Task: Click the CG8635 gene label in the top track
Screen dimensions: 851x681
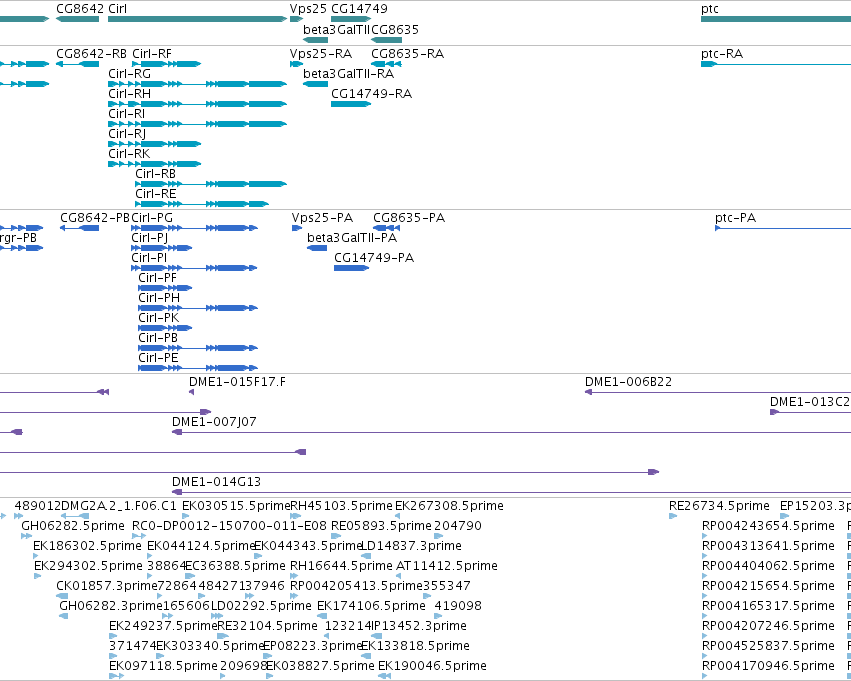Action: pos(395,30)
